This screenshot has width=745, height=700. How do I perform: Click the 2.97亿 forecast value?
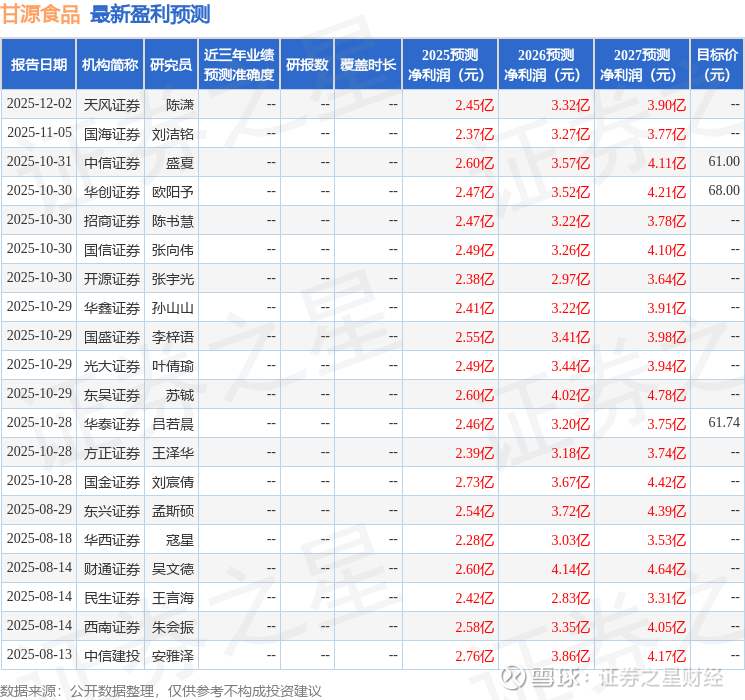pos(570,279)
